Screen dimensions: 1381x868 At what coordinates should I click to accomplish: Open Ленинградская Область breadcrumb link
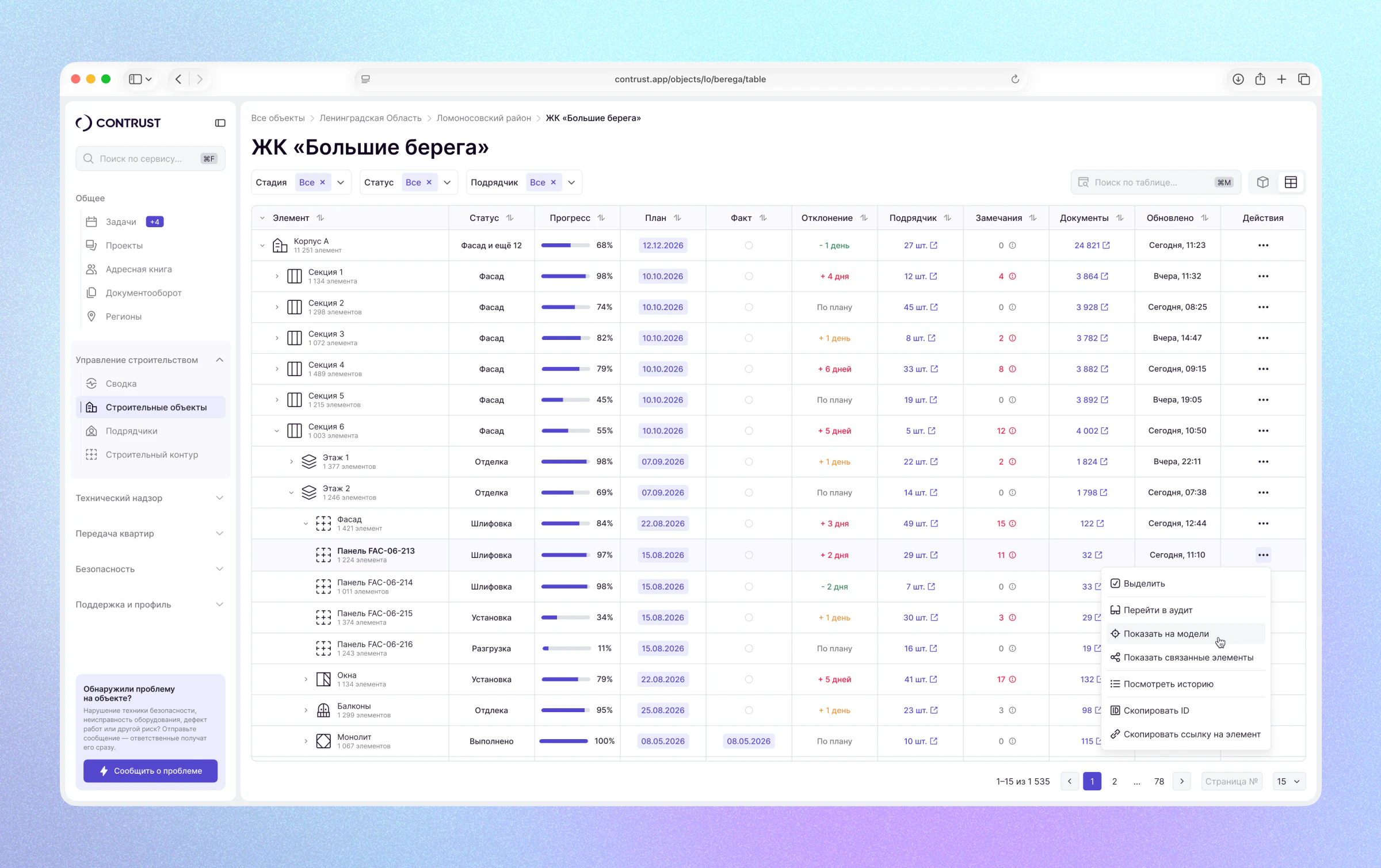(x=371, y=118)
